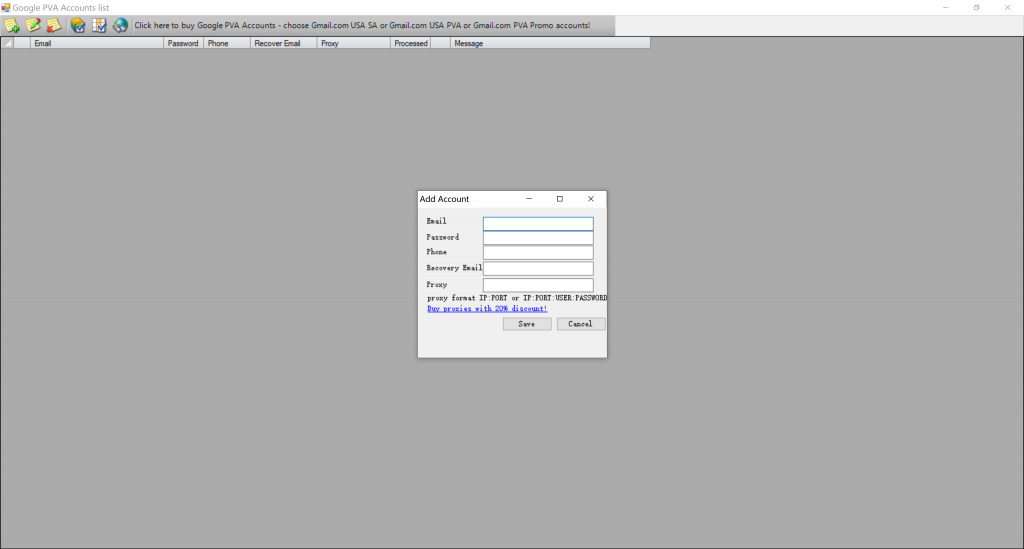Minimize the Add Account dialog
The image size is (1024, 549).
coord(529,199)
